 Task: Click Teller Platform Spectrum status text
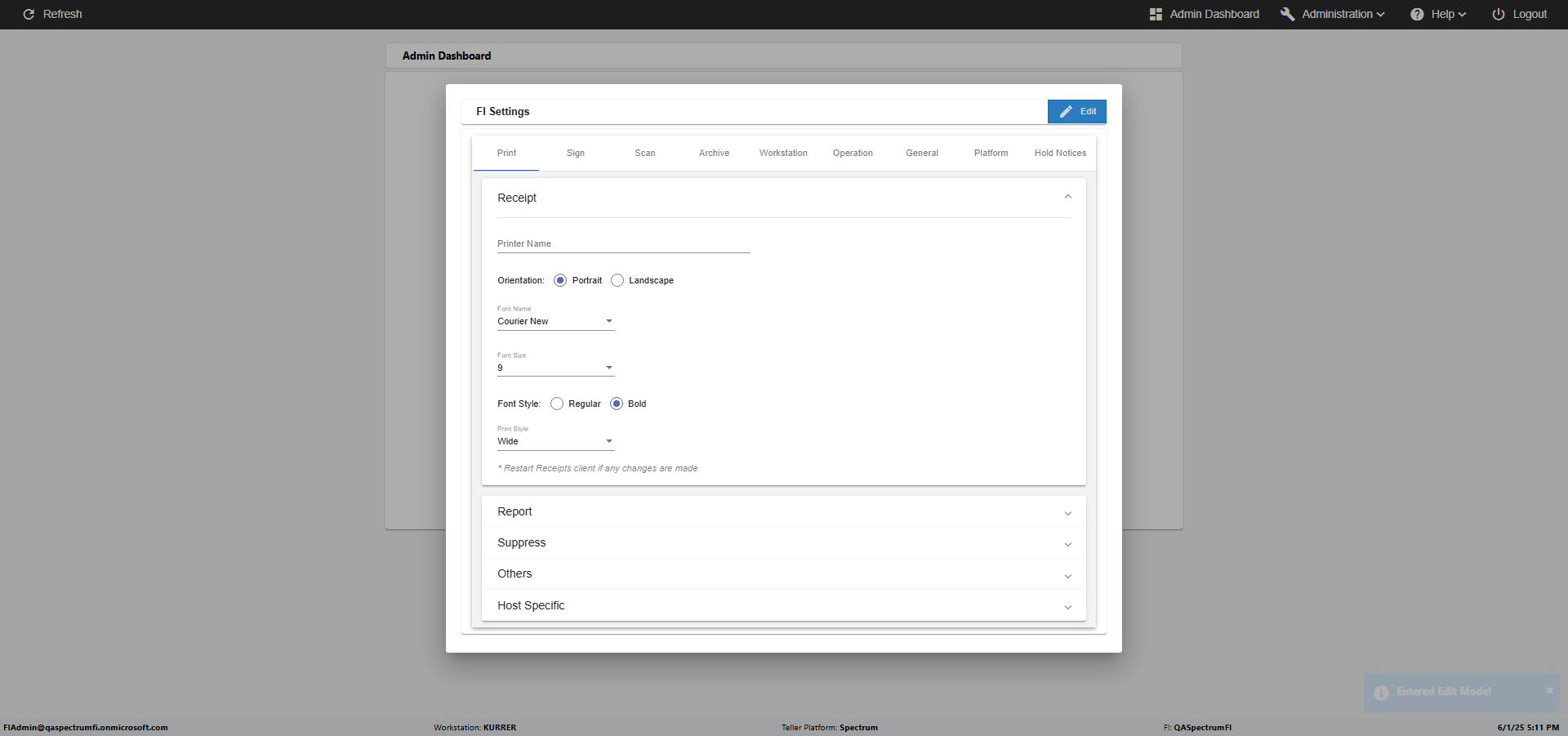point(830,728)
